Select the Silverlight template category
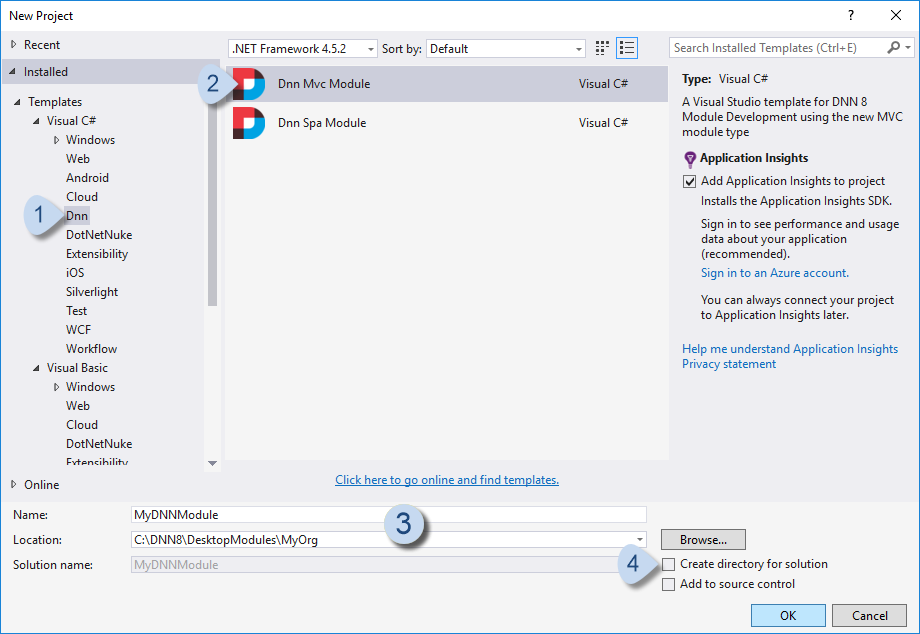Image resolution: width=920 pixels, height=634 pixels. pyautogui.click(x=92, y=291)
